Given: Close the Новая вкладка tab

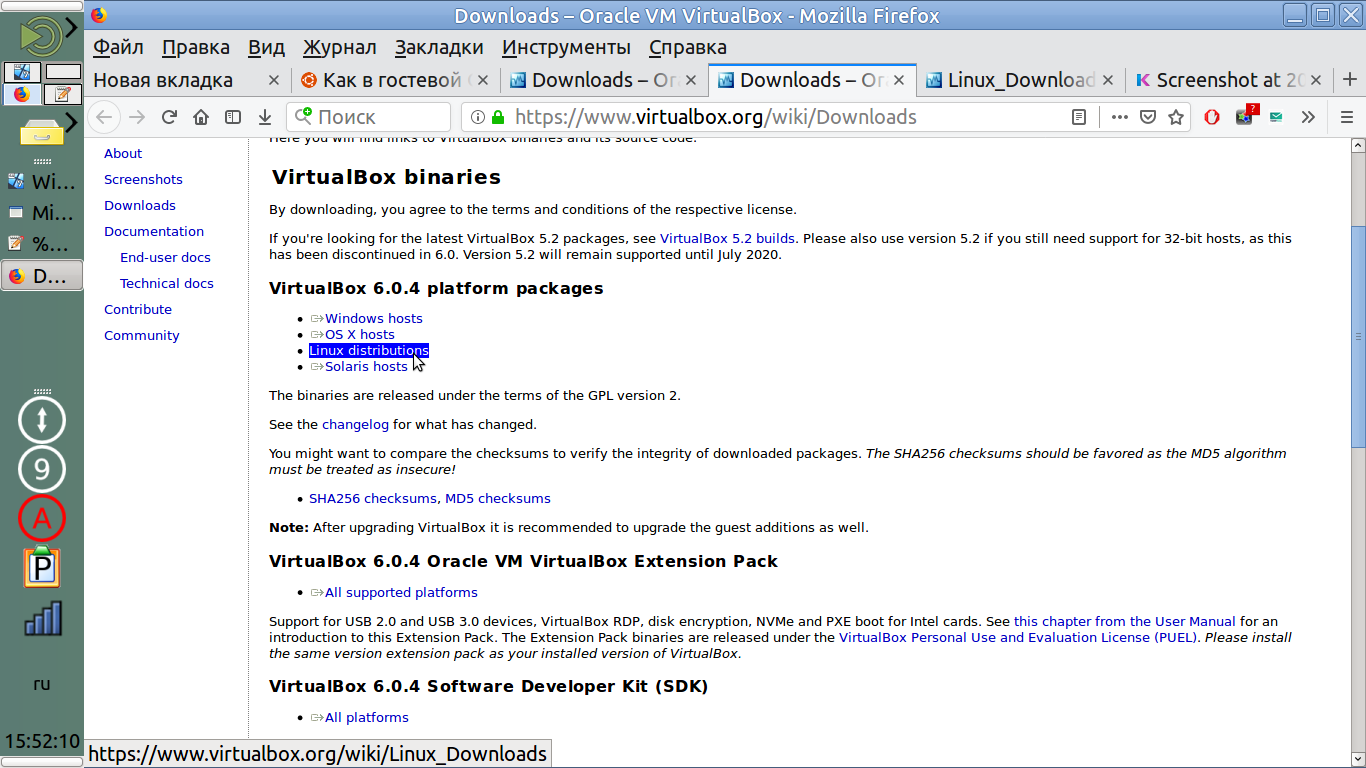Looking at the screenshot, I should click(x=274, y=80).
